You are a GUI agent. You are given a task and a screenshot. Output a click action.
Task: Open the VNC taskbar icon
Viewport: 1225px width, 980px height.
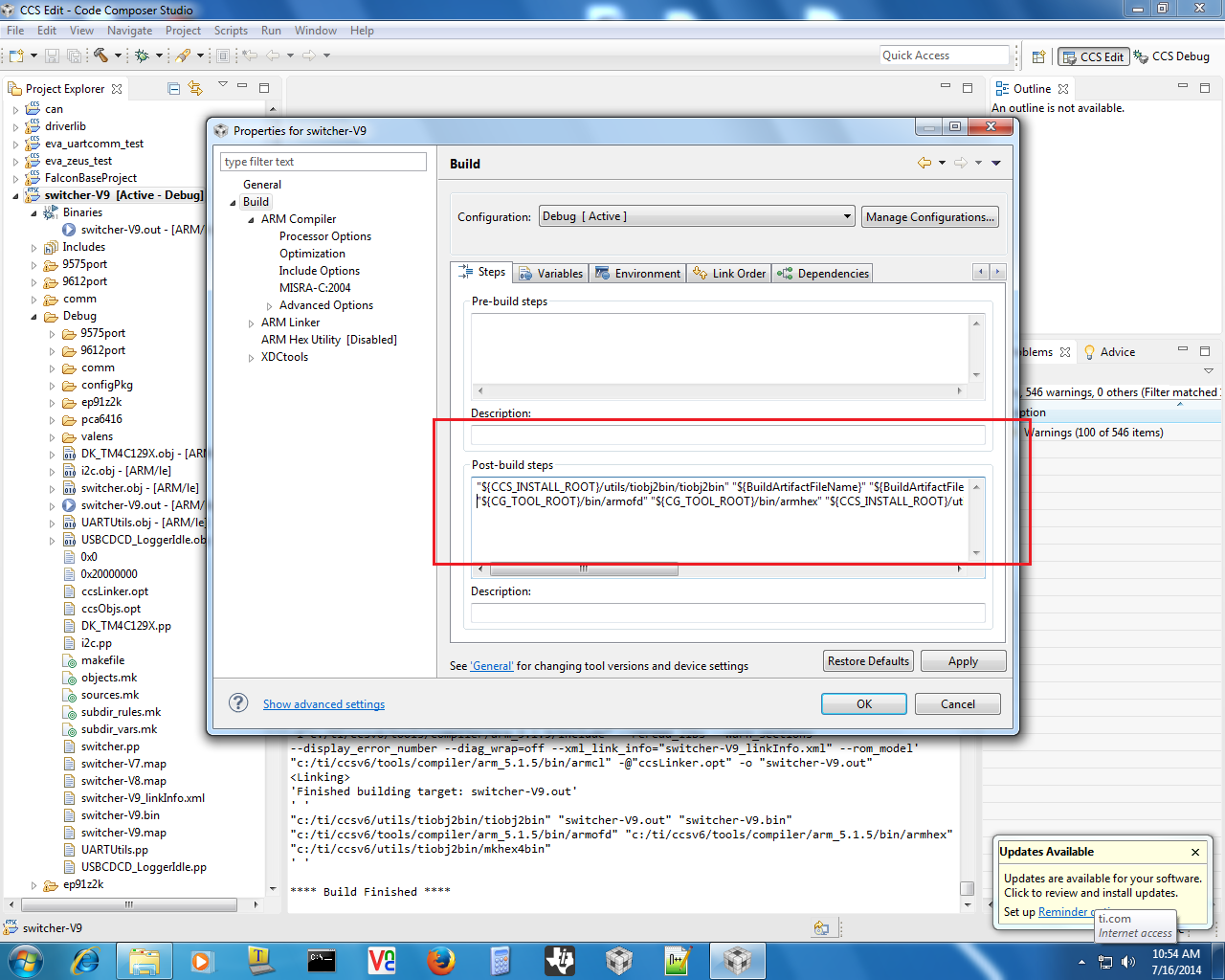point(382,960)
